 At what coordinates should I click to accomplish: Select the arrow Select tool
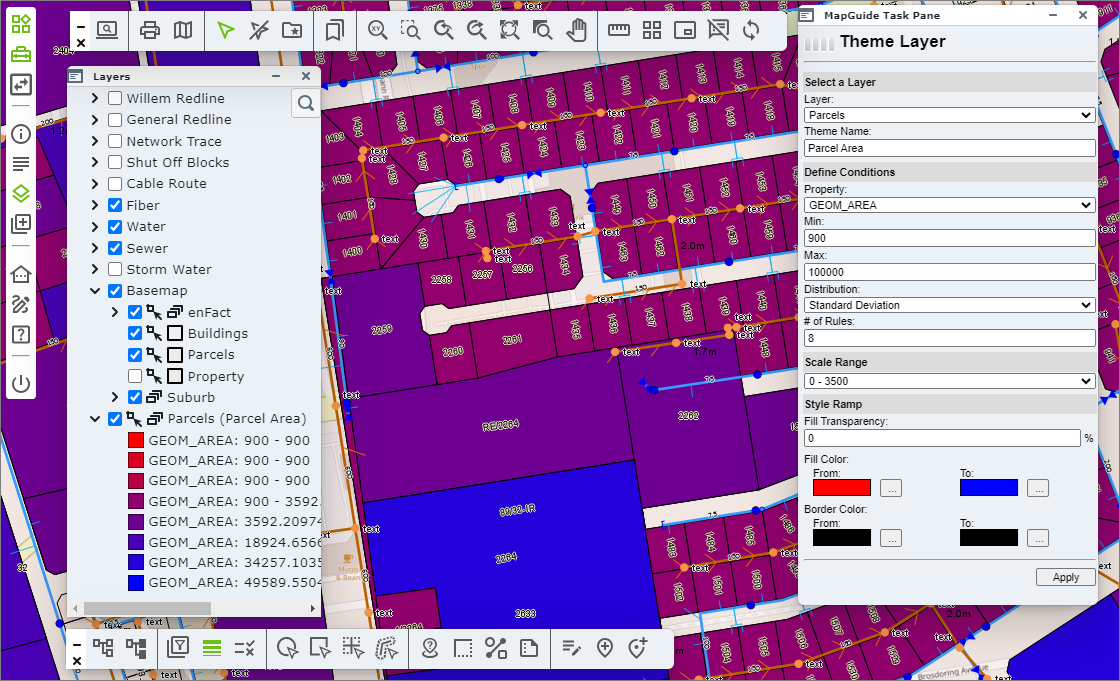click(226, 30)
